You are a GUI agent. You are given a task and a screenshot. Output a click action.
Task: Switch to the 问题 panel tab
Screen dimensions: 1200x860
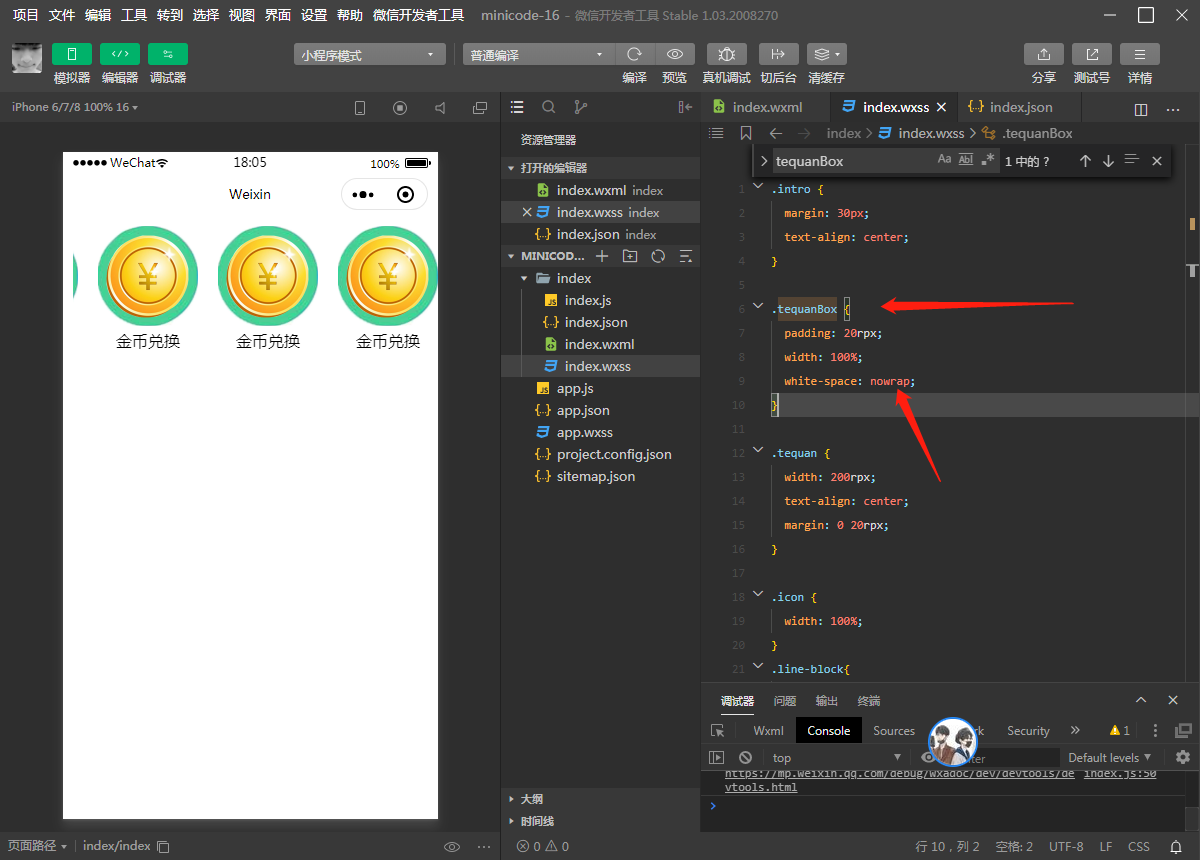click(x=785, y=701)
